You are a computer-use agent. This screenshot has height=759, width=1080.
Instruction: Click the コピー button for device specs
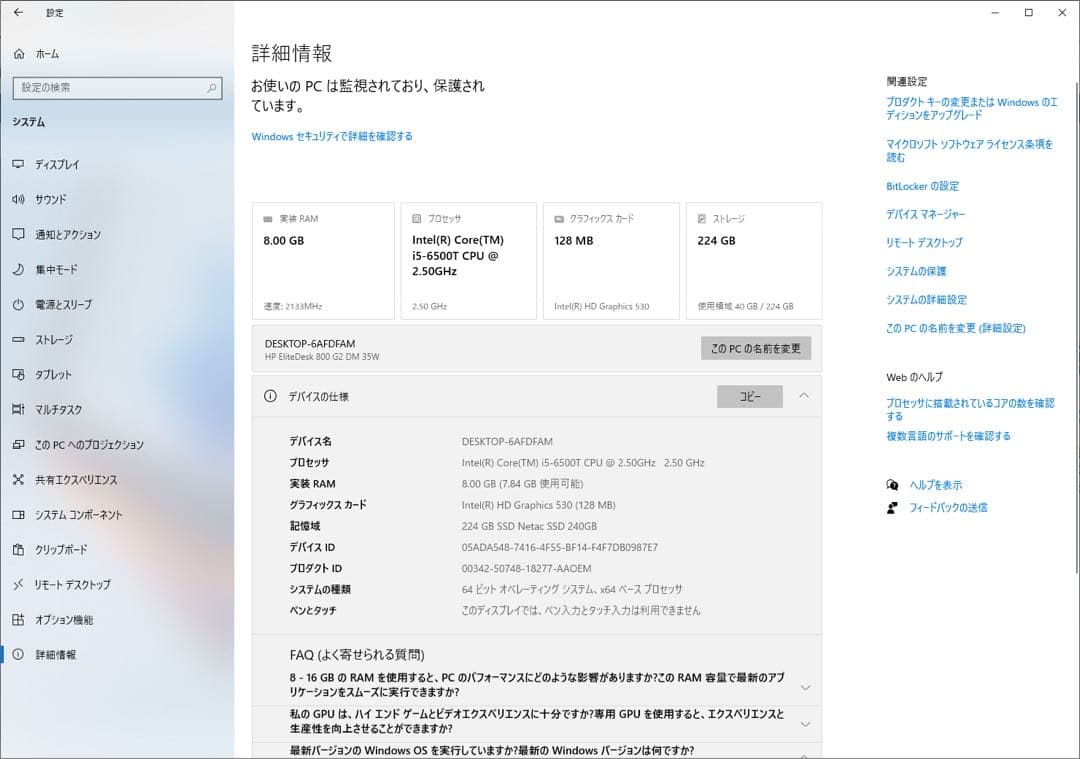click(752, 396)
